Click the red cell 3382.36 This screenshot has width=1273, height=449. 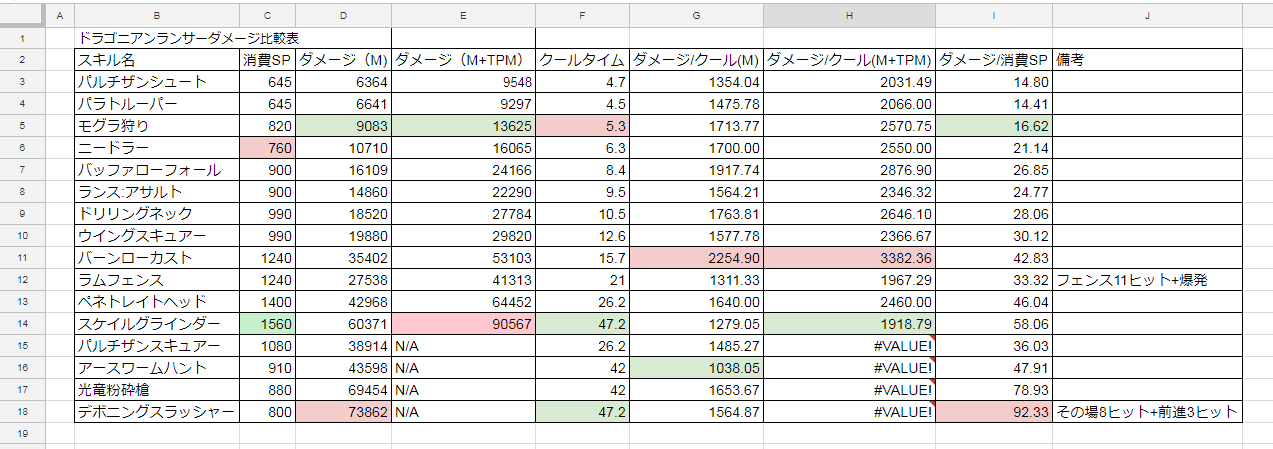849,258
